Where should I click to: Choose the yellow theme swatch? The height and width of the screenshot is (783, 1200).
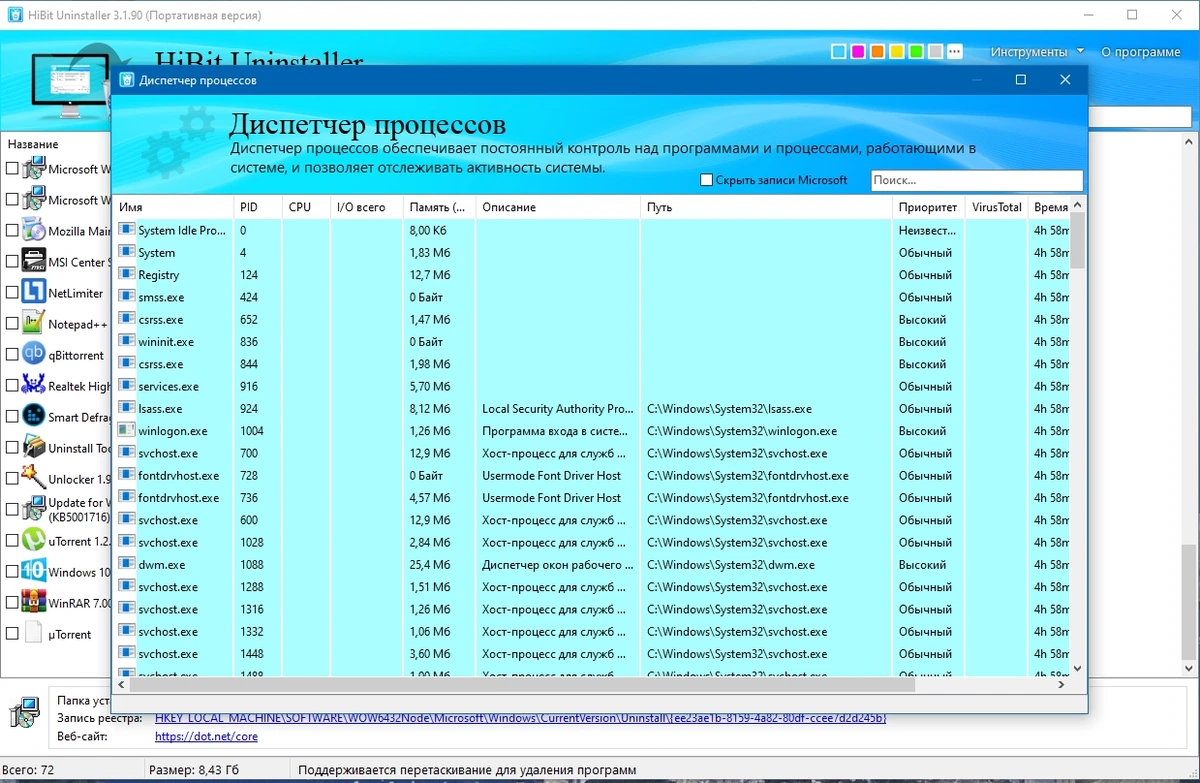[897, 52]
